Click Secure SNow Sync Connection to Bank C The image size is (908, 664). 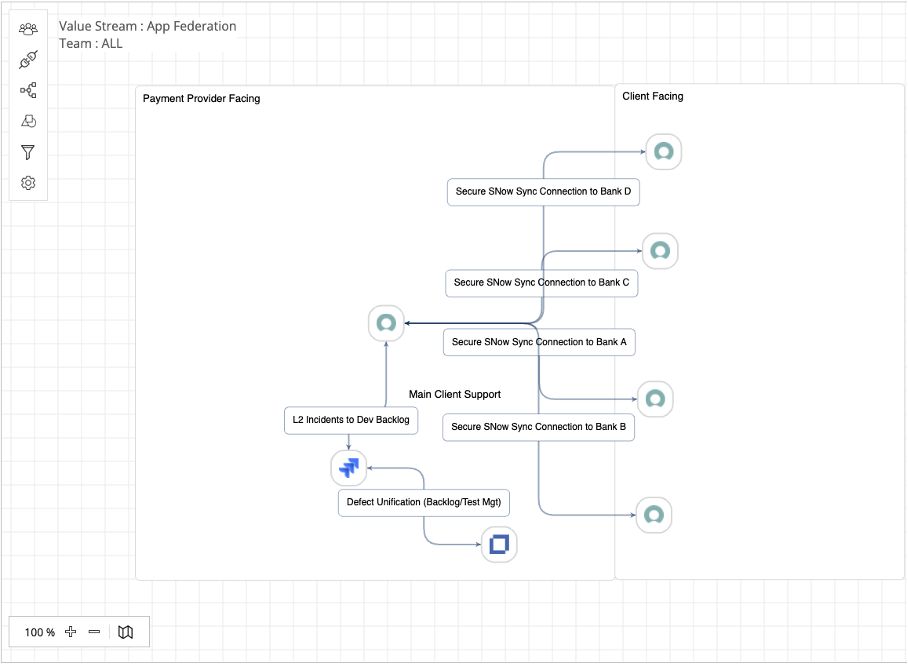(x=541, y=283)
